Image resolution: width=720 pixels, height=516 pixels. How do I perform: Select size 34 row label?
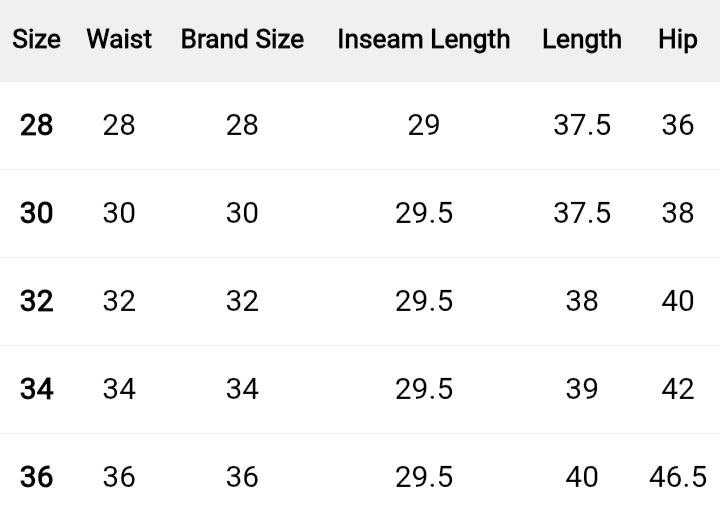point(36,389)
